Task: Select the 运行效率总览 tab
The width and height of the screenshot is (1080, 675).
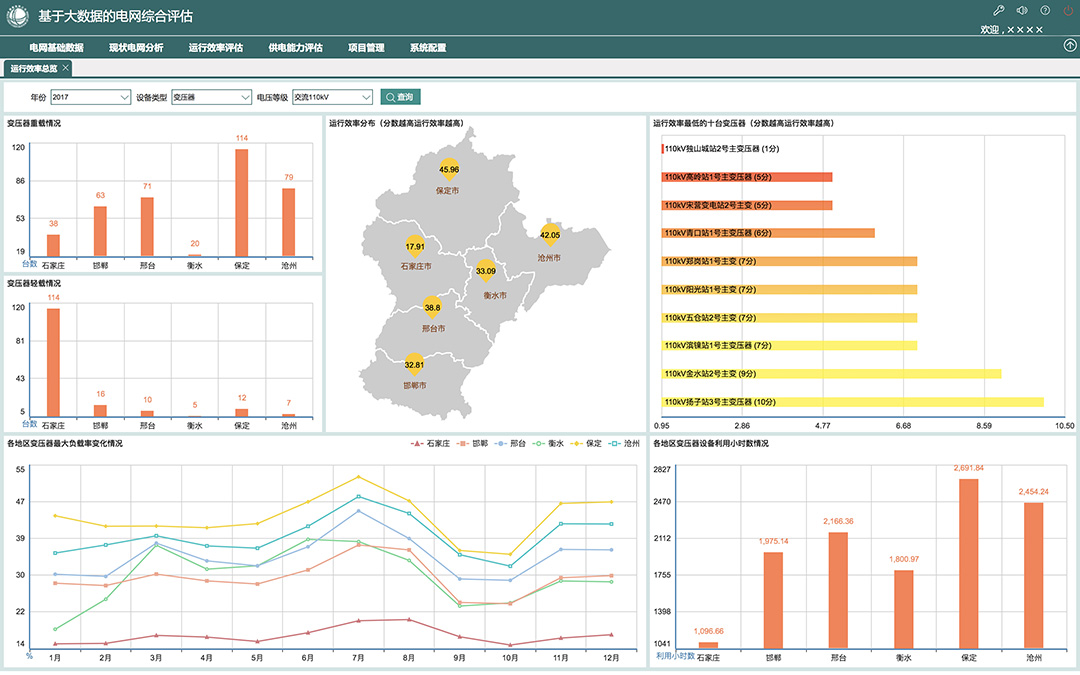Action: (33, 68)
